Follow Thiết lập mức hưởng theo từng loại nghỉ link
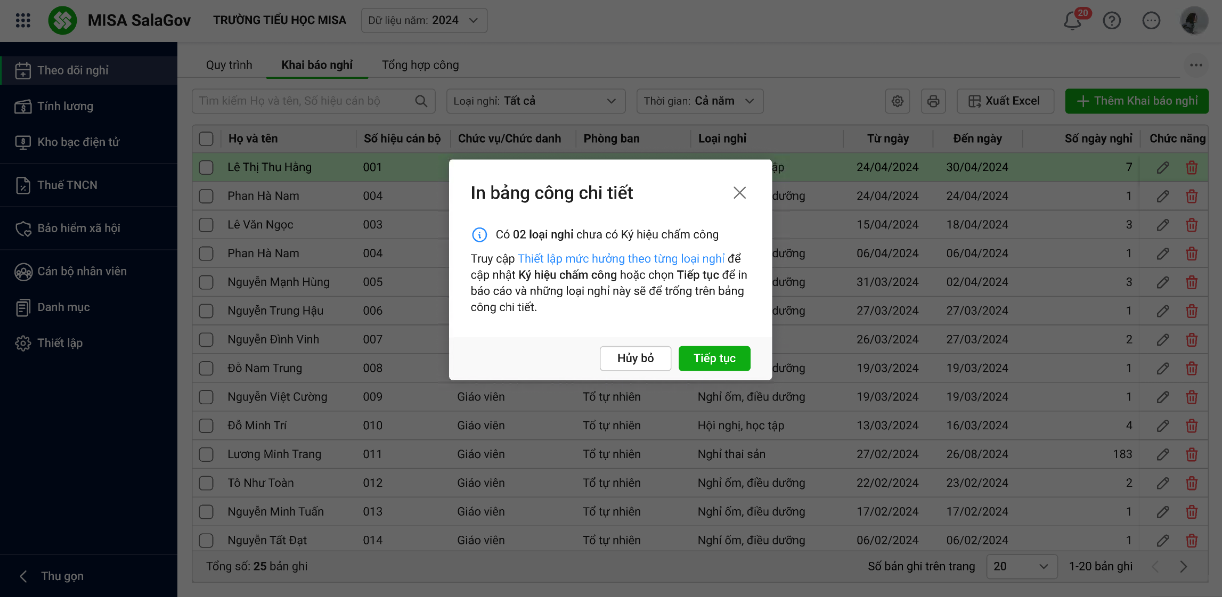1222x597 pixels. click(621, 258)
